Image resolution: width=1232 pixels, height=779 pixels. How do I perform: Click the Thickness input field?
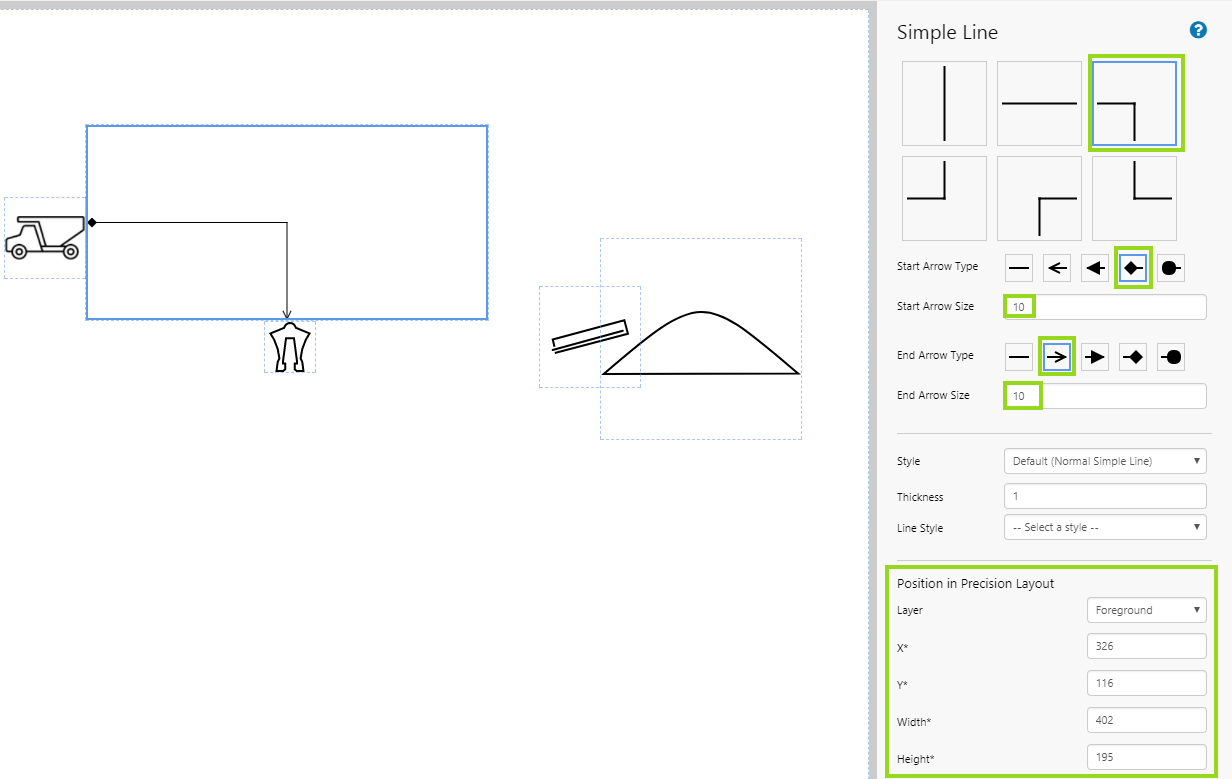[x=1105, y=496]
